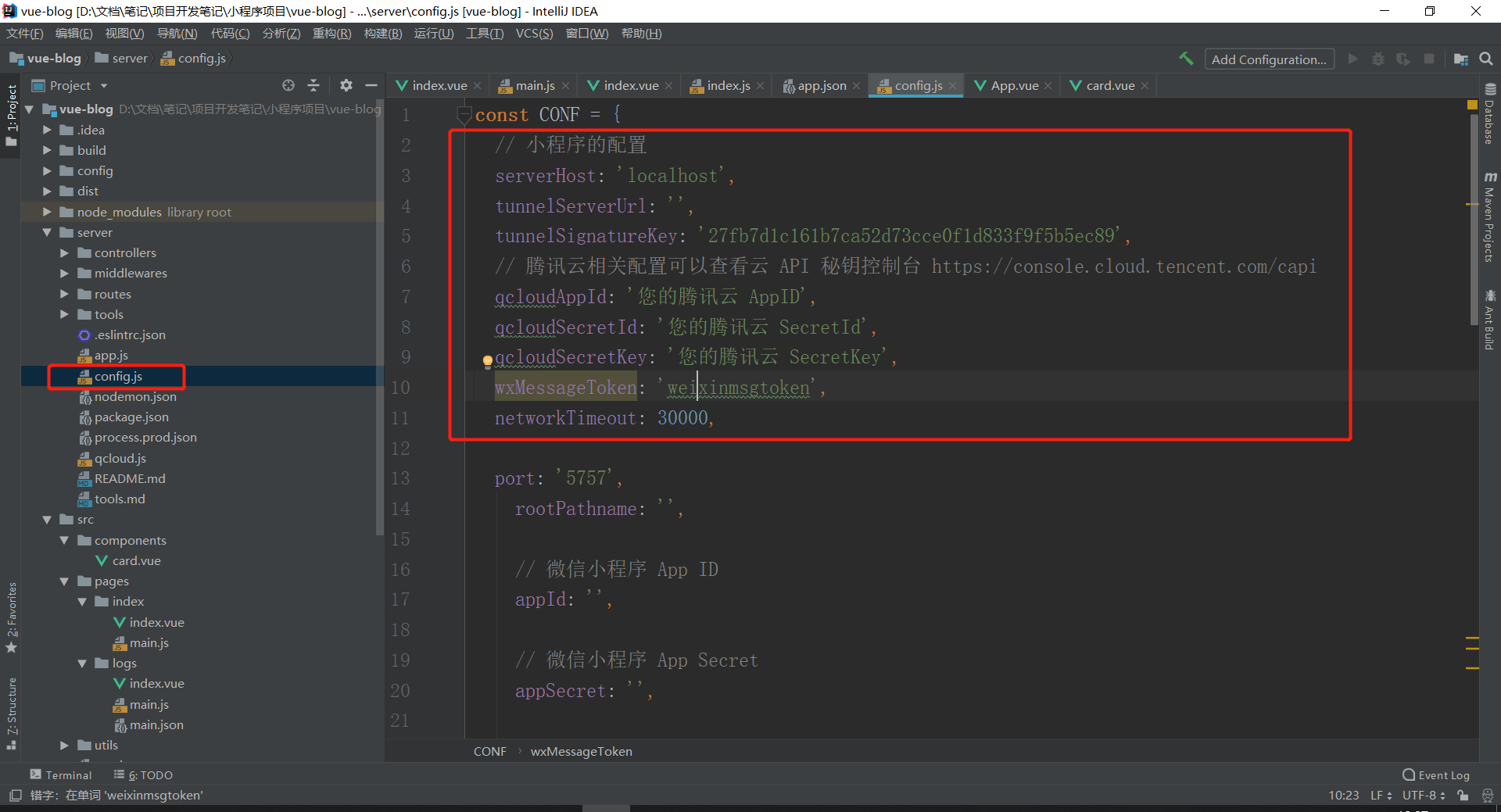
Task: Collapse all in the Project panel
Action: pyautogui.click(x=313, y=85)
